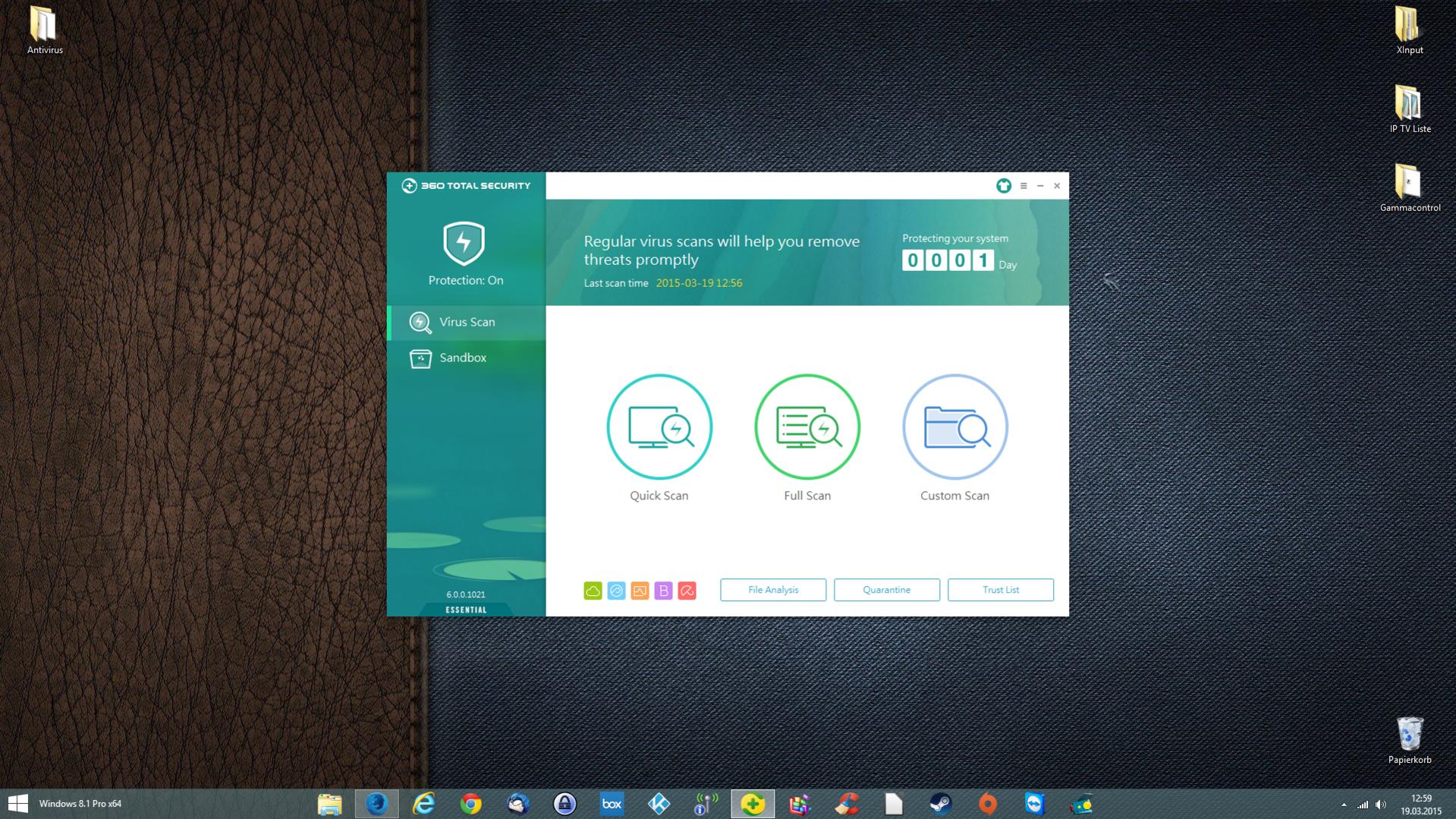Launch Google Chrome from taskbar
The image size is (1456, 819).
point(470,804)
